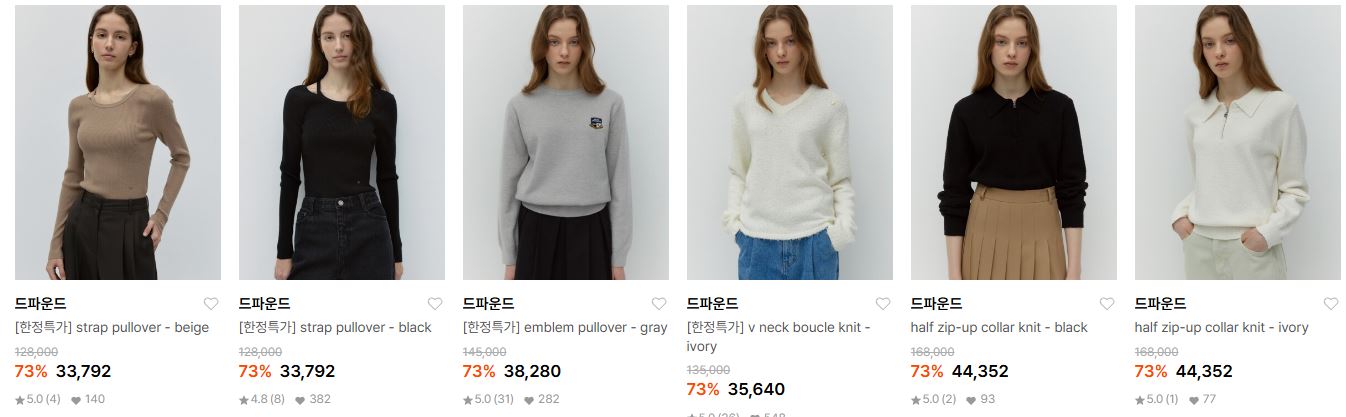Screen dimensions: 1346x417
Task: View black half zip-up collar knit image
Action: point(1014,142)
